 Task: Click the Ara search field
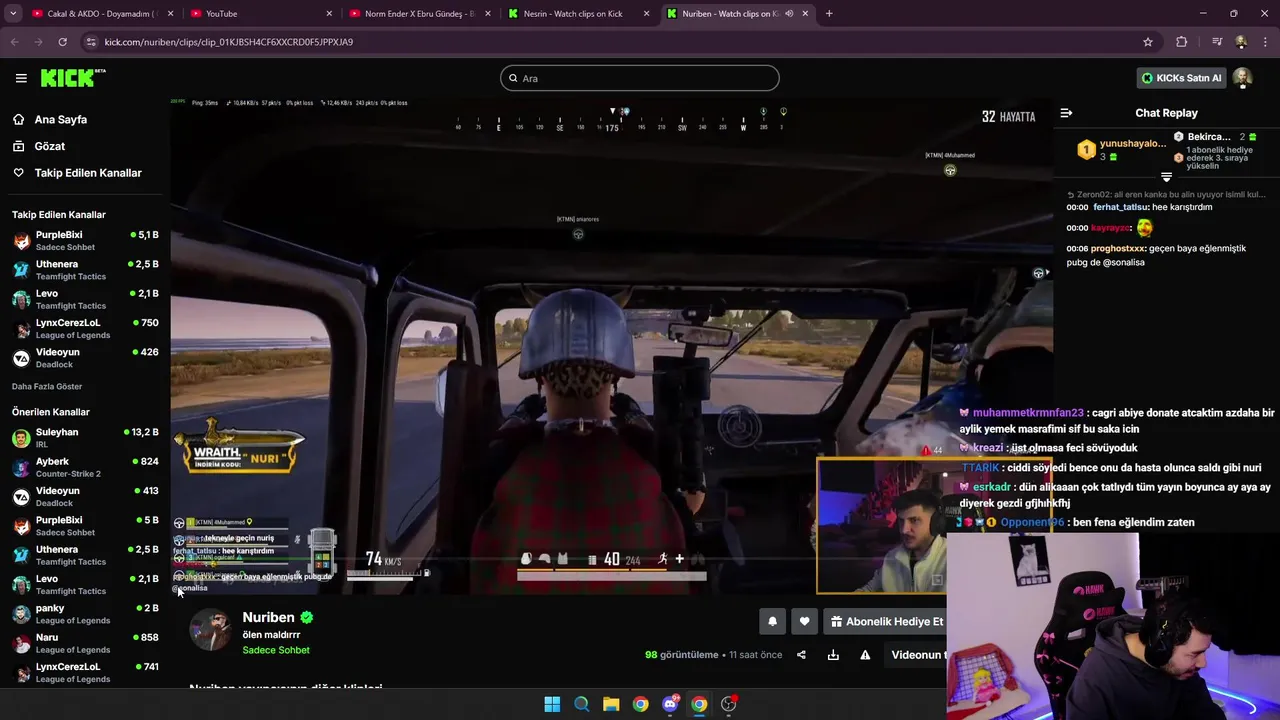640,78
